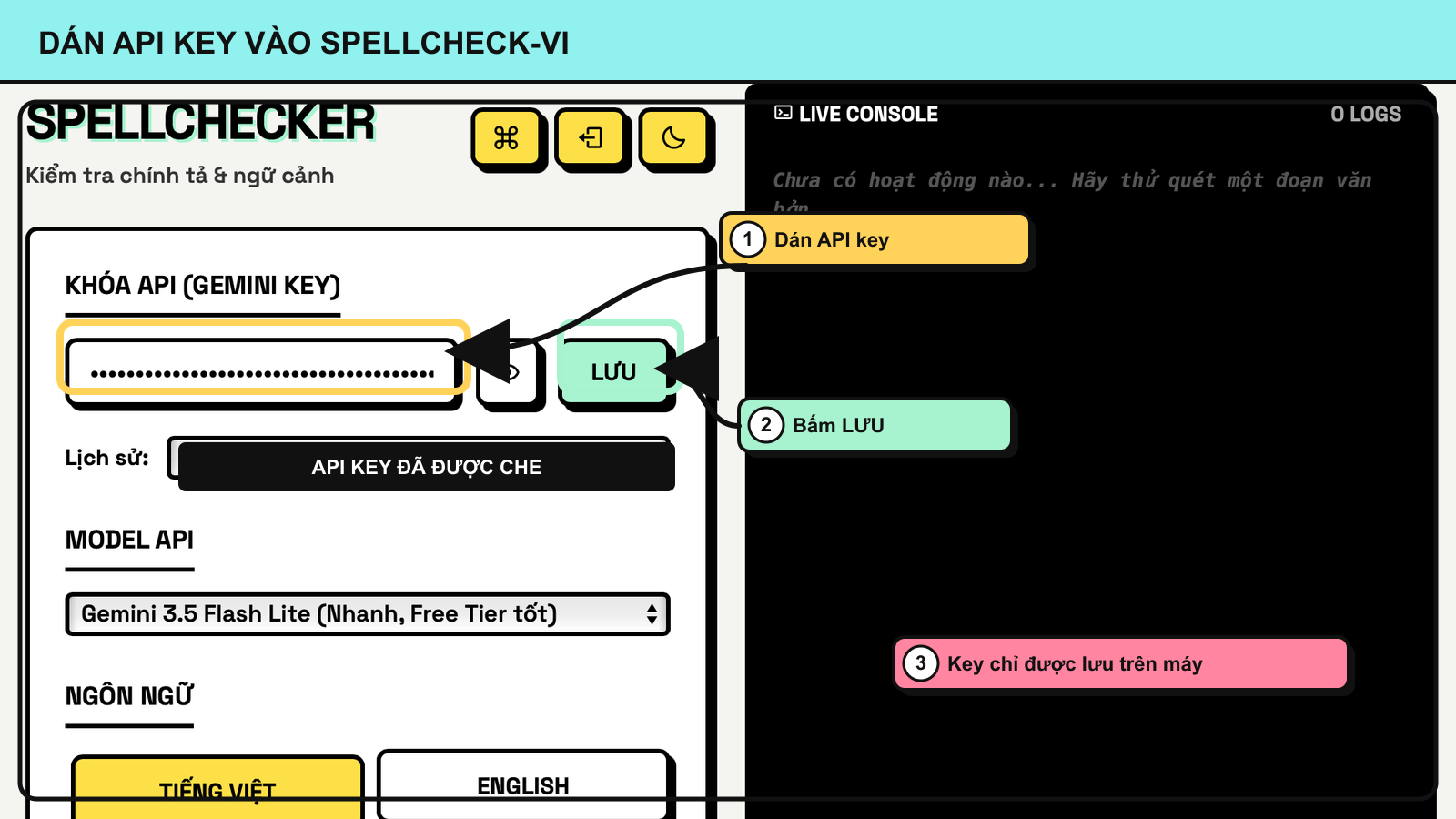Toggle dark mode with the moon icon
Viewport: 1456px width, 819px height.
pyautogui.click(x=674, y=138)
